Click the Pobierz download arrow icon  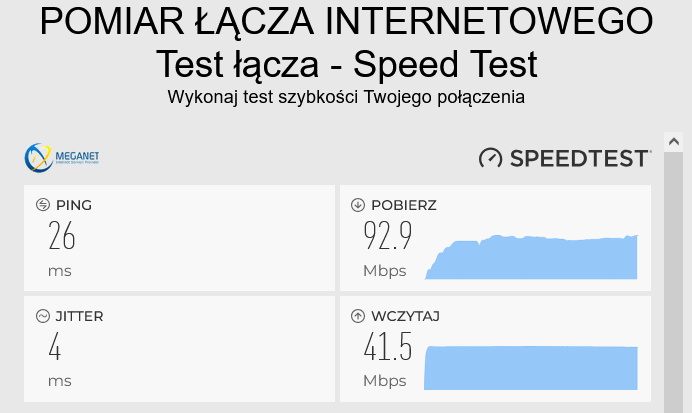pyautogui.click(x=357, y=205)
